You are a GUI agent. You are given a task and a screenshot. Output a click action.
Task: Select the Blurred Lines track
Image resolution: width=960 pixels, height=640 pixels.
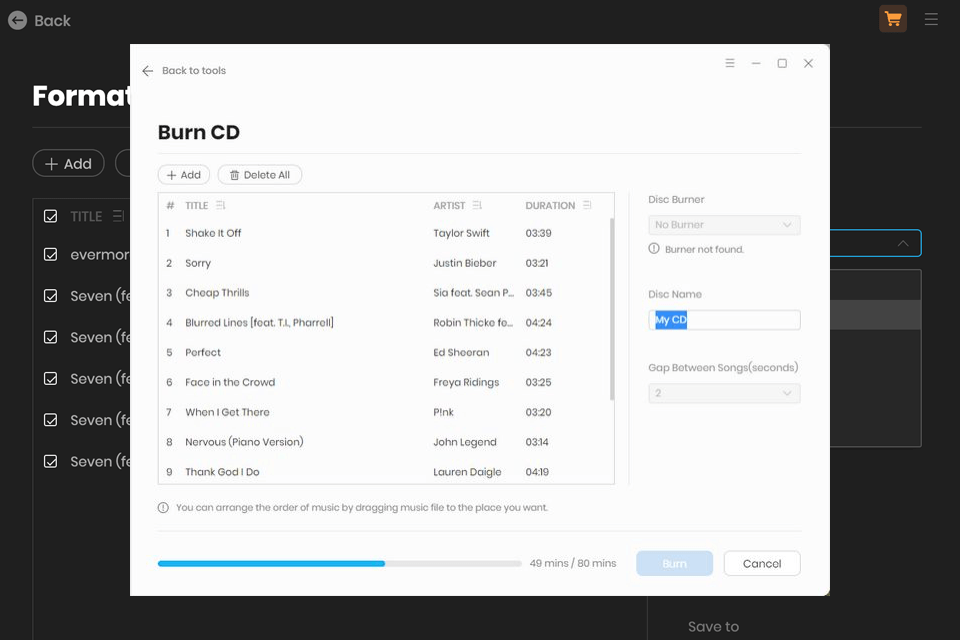click(x=386, y=323)
